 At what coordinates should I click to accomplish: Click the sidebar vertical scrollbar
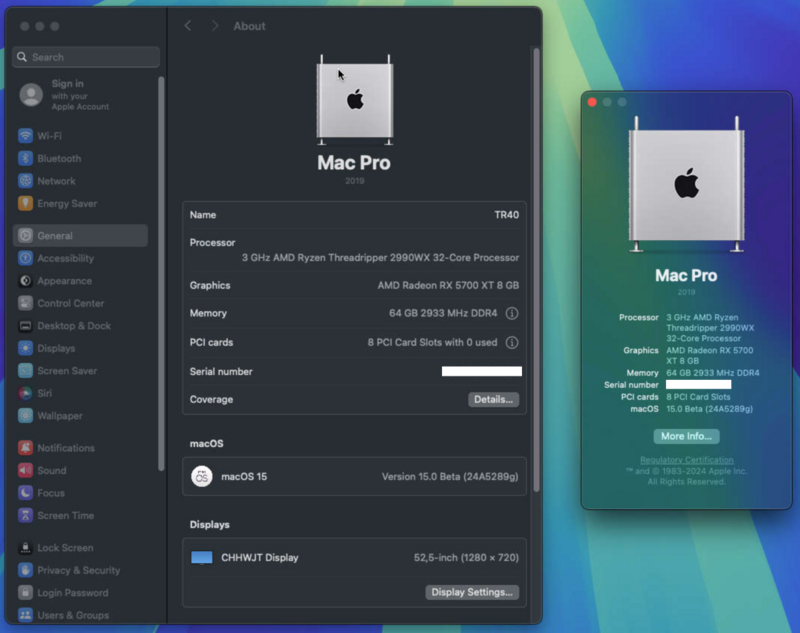[x=161, y=273]
